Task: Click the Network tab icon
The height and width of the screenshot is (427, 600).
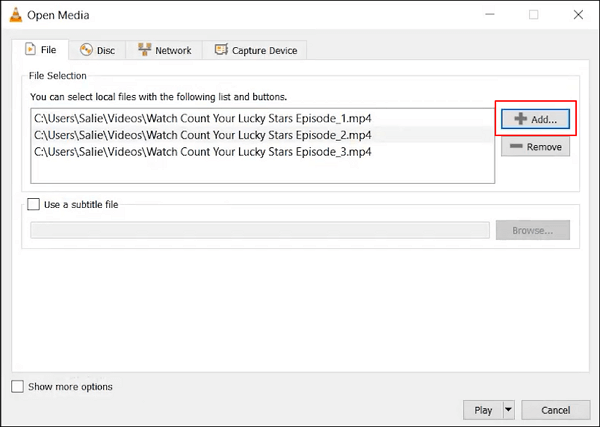Action: (x=145, y=50)
